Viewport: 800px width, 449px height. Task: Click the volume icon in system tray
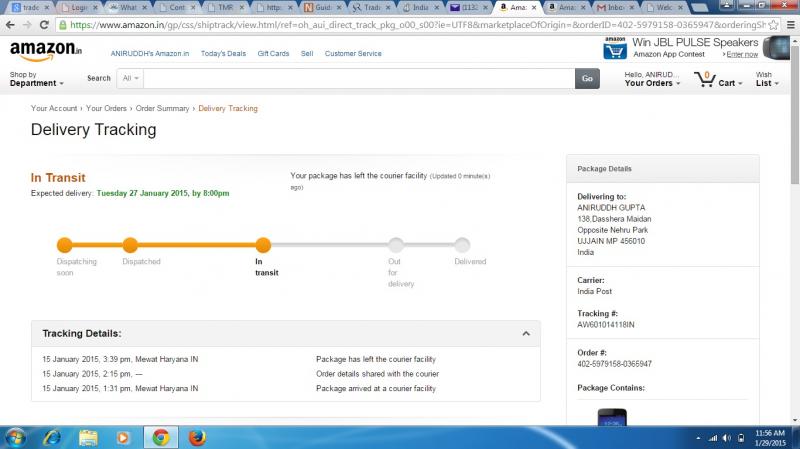[727, 438]
